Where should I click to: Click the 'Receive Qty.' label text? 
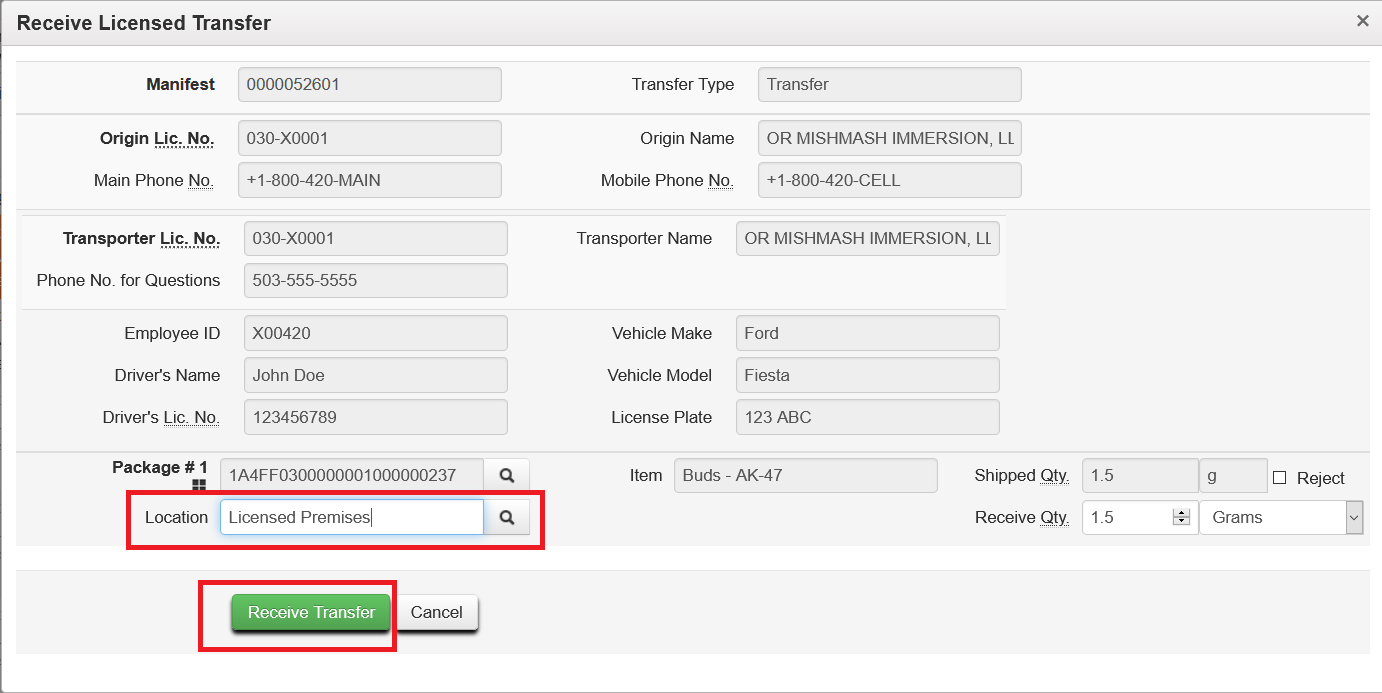1022,518
